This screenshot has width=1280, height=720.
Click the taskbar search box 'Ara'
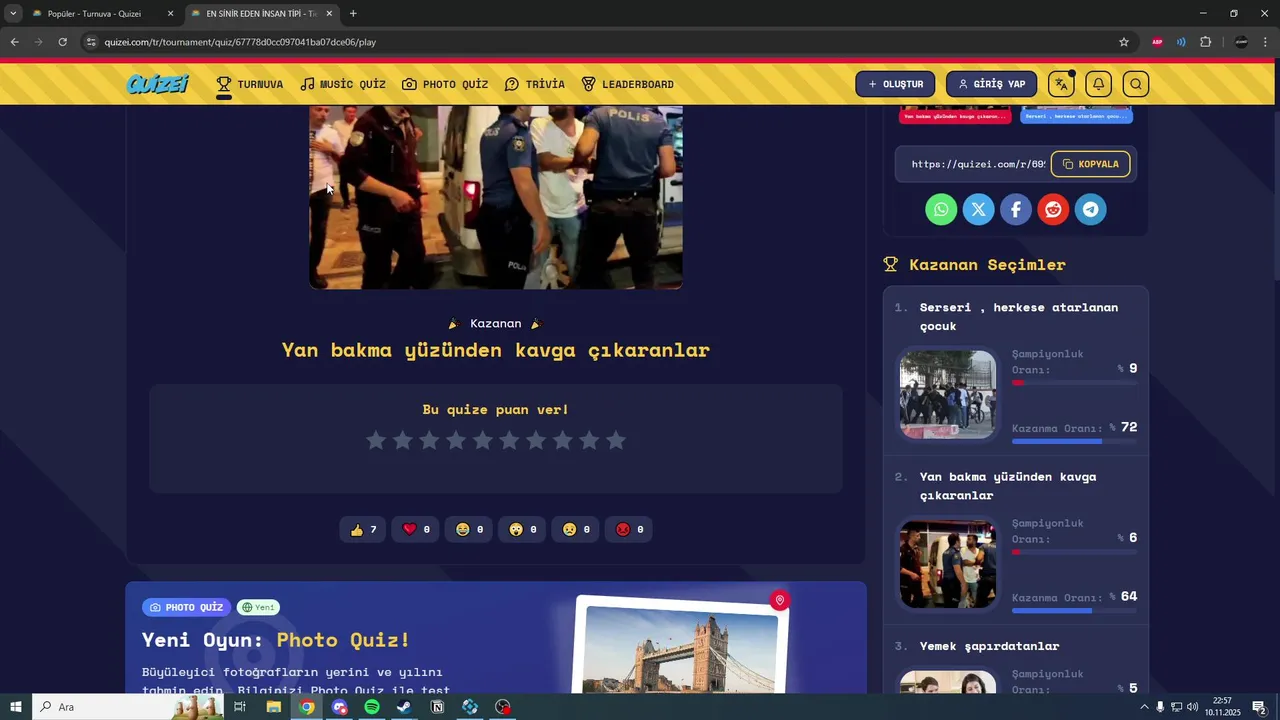coord(127,707)
